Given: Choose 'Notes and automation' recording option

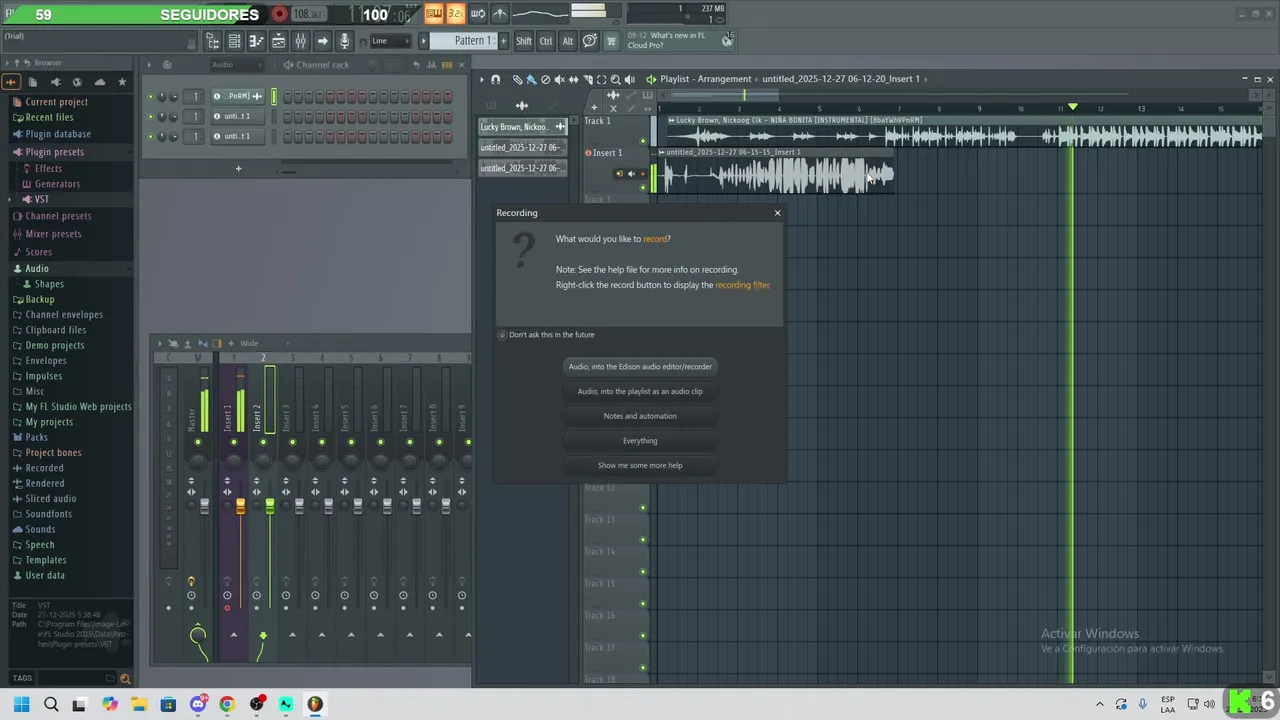Looking at the screenshot, I should tap(640, 416).
